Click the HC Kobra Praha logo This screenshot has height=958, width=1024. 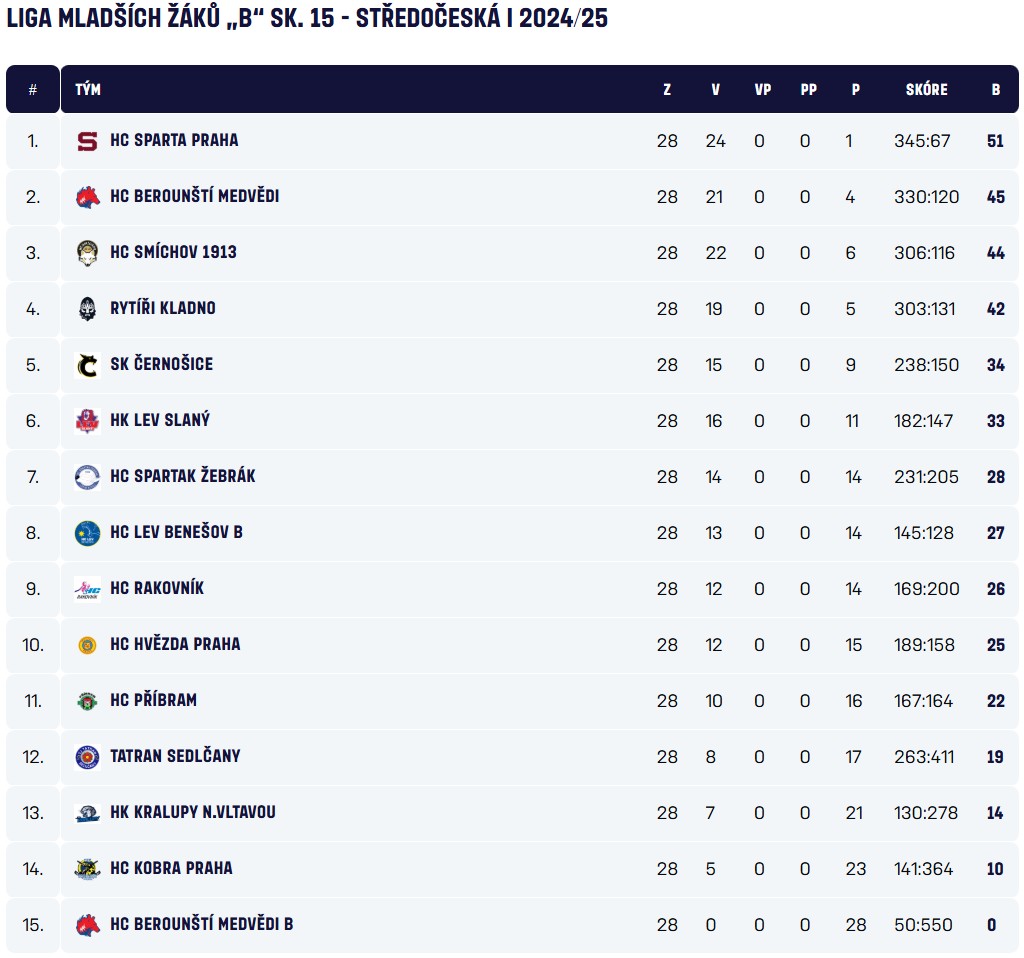coord(88,869)
